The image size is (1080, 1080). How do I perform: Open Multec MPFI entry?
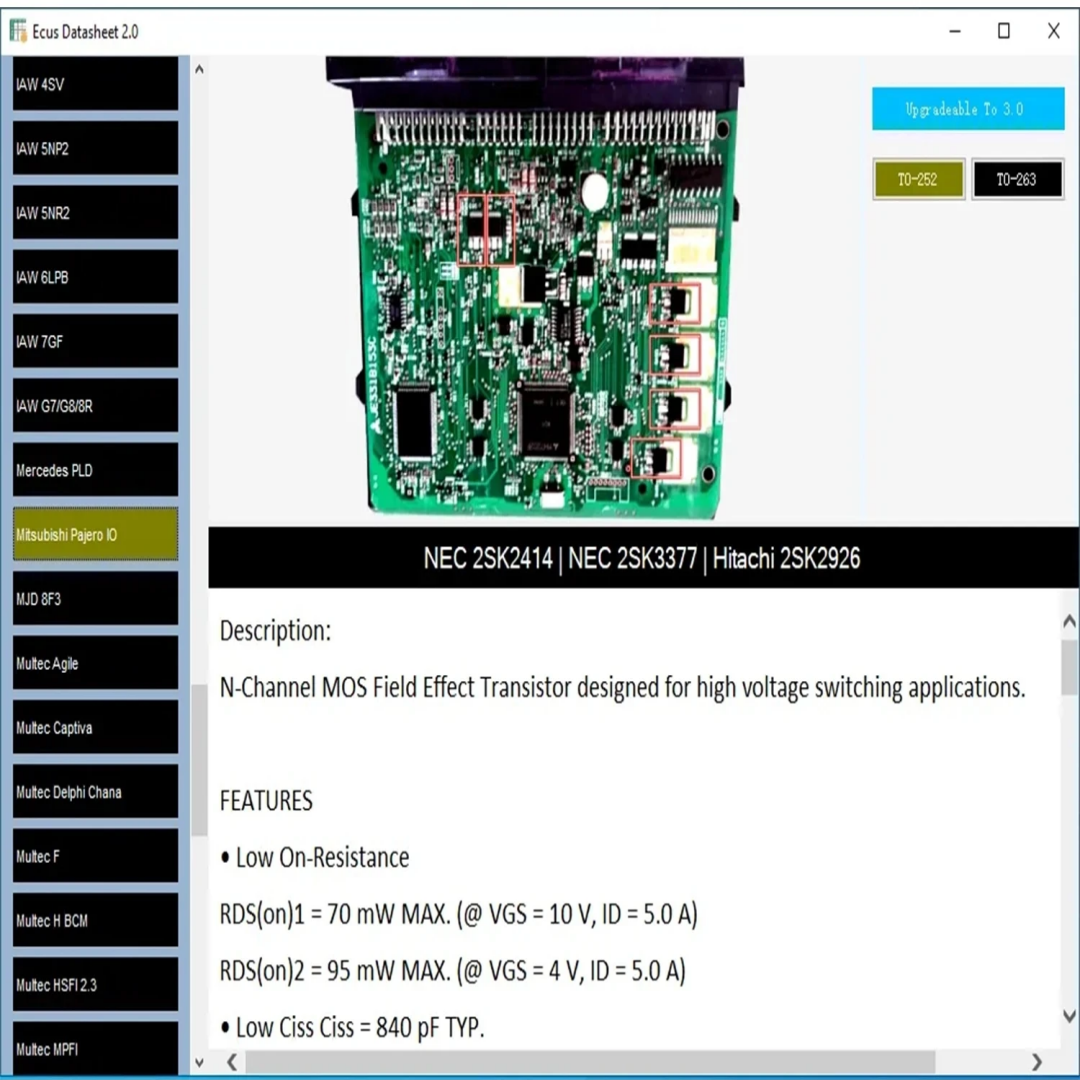(95, 1048)
